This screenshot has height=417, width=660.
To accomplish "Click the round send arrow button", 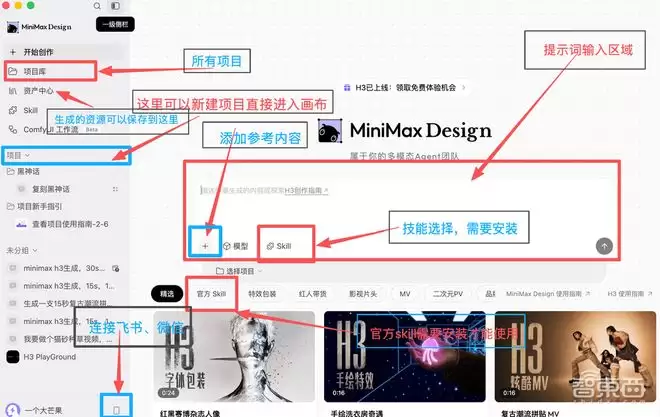I will coord(604,246).
